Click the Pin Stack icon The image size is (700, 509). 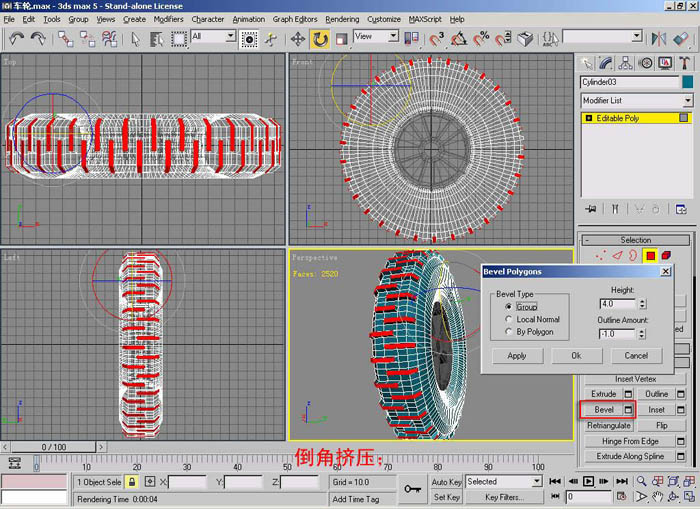click(x=591, y=209)
